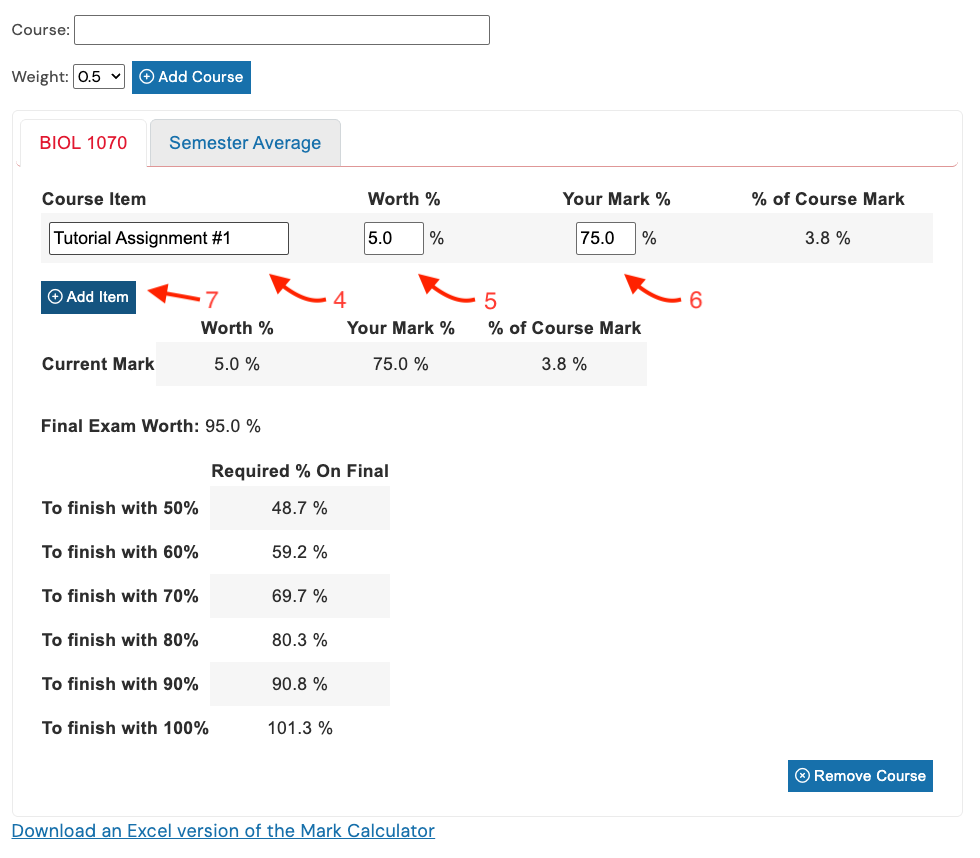980x858 pixels.
Task: Click the Worth % field showing 5.0
Action: pos(393,238)
